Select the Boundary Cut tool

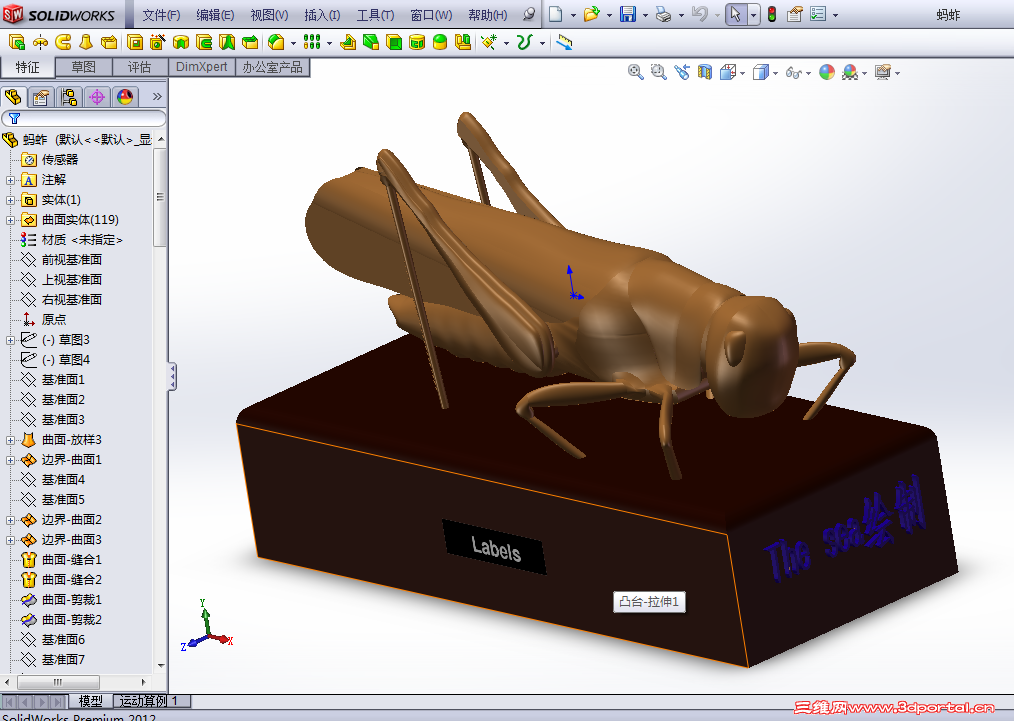pyautogui.click(x=250, y=43)
